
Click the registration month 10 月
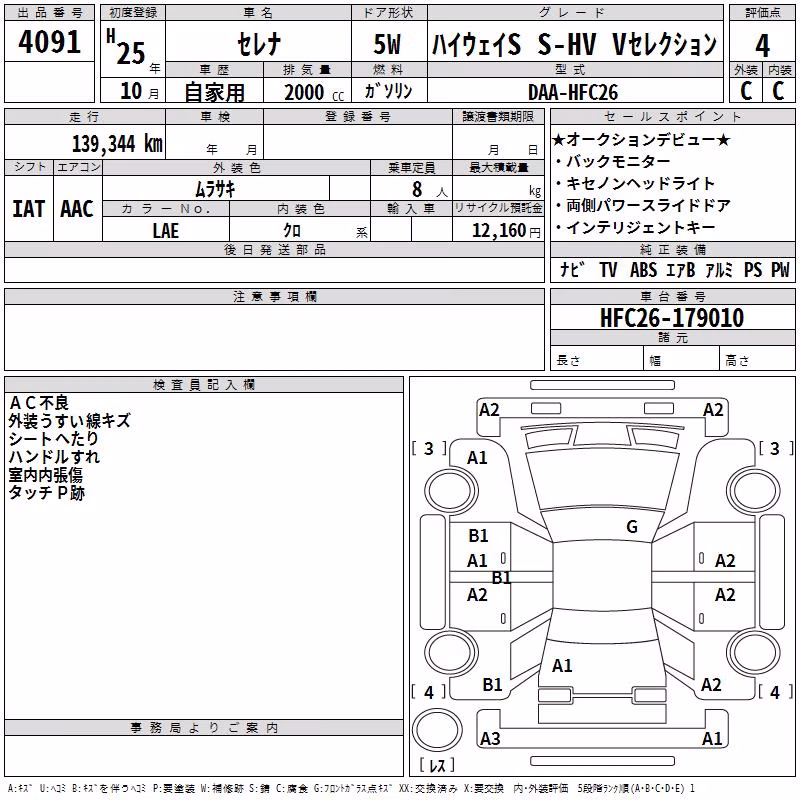point(139,91)
